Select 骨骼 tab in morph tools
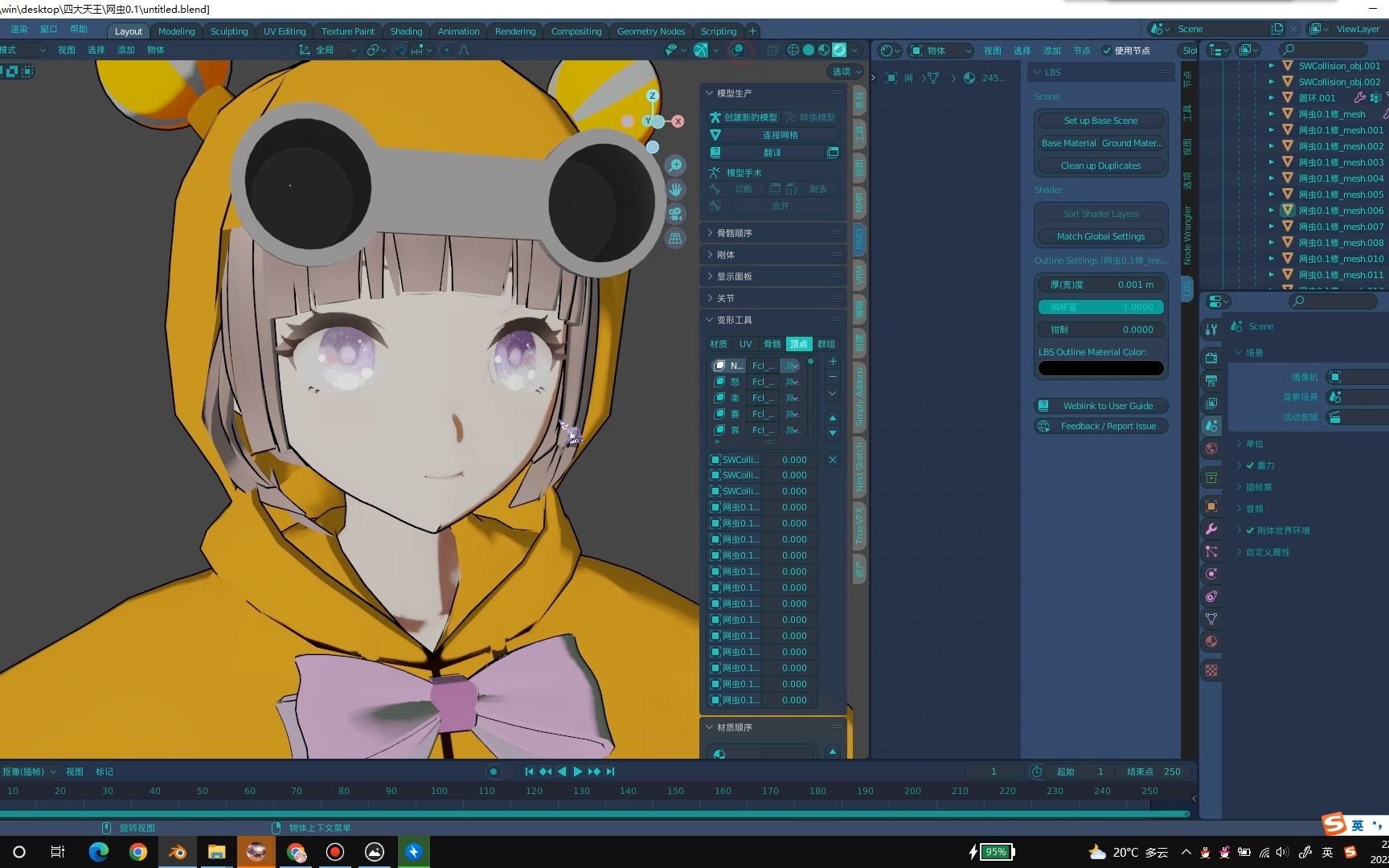1389x868 pixels. click(772, 344)
